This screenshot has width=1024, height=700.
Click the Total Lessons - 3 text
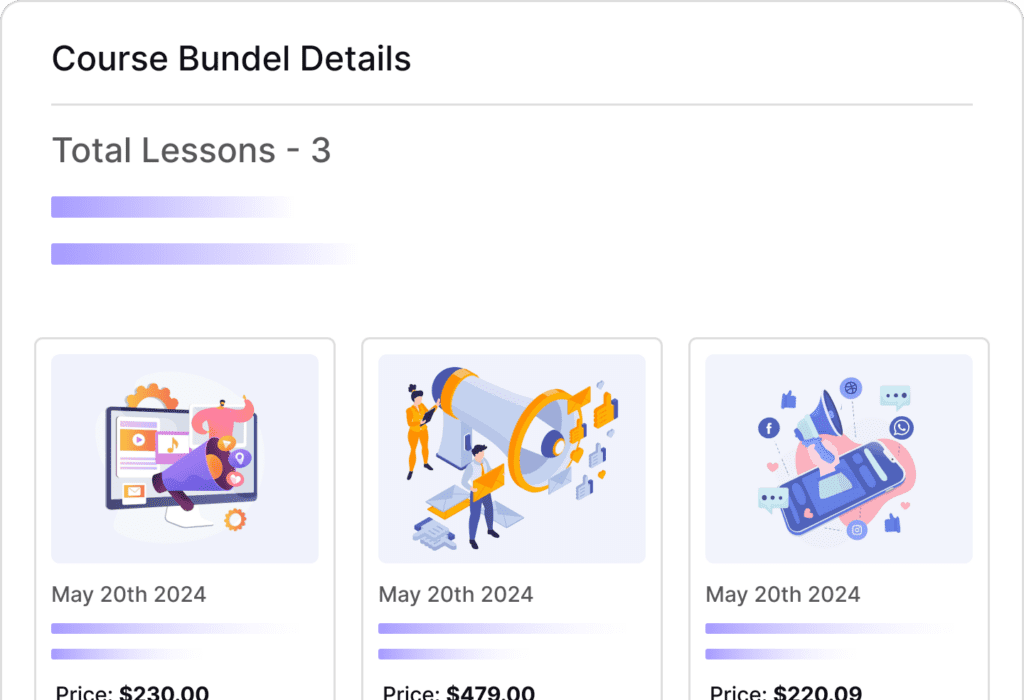(191, 150)
